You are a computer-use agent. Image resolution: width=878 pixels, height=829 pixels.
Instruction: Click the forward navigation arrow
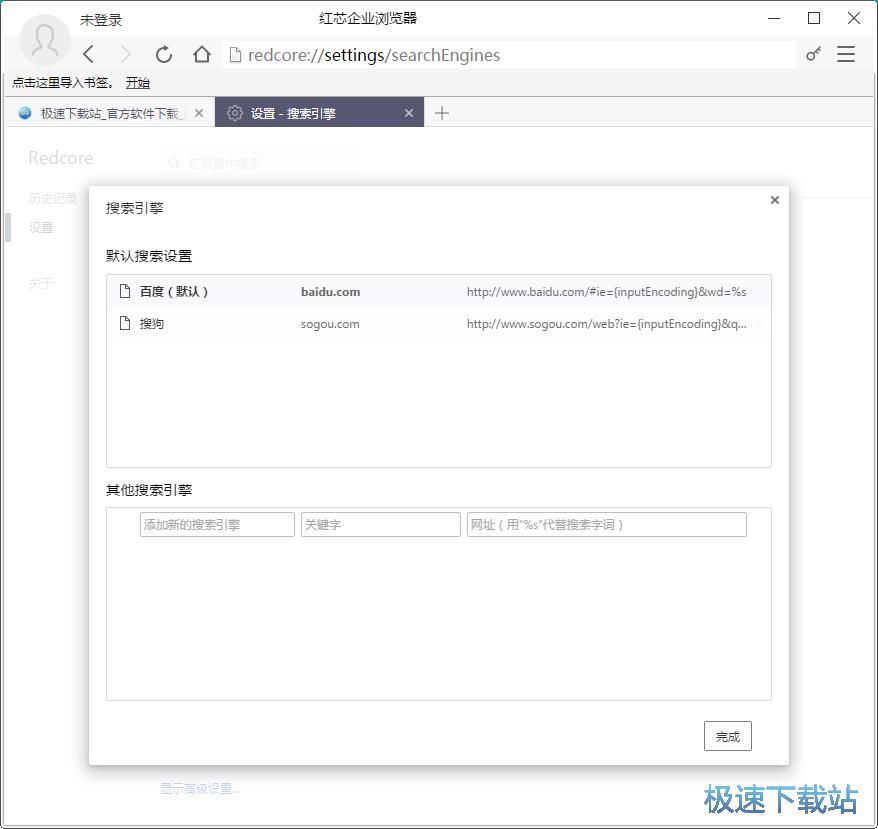pyautogui.click(x=125, y=54)
